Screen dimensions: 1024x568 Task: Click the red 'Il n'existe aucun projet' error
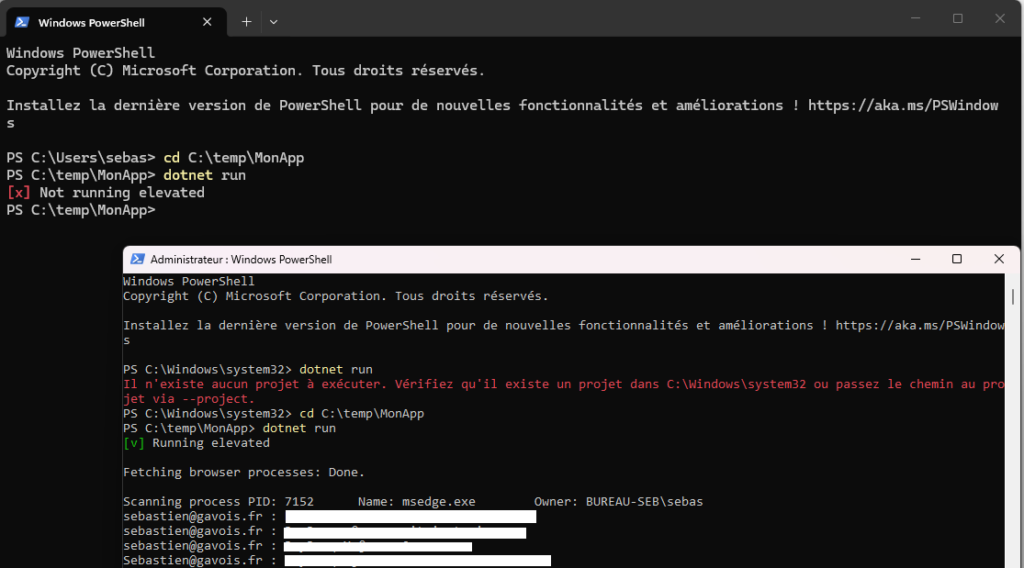point(564,391)
